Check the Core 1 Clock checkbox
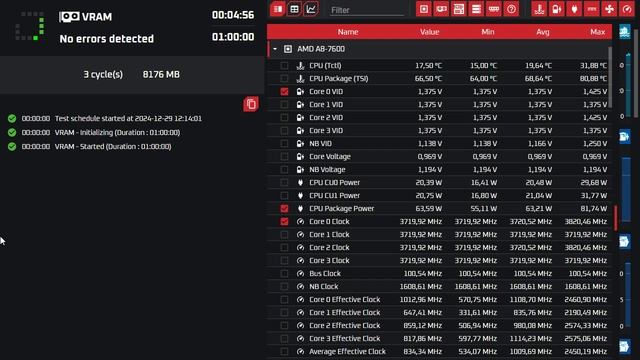 [284, 235]
